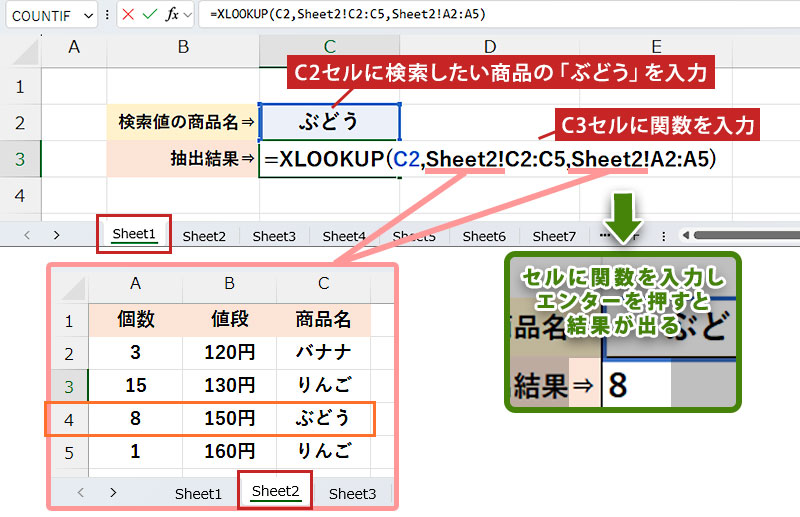Open Sheet1 tab in Sheet2 inset

tap(198, 494)
